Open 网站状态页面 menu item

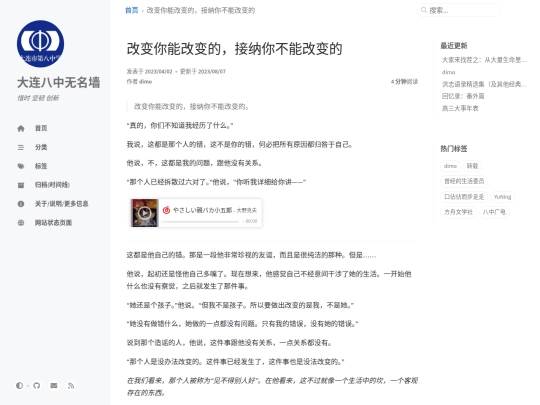(x=53, y=223)
